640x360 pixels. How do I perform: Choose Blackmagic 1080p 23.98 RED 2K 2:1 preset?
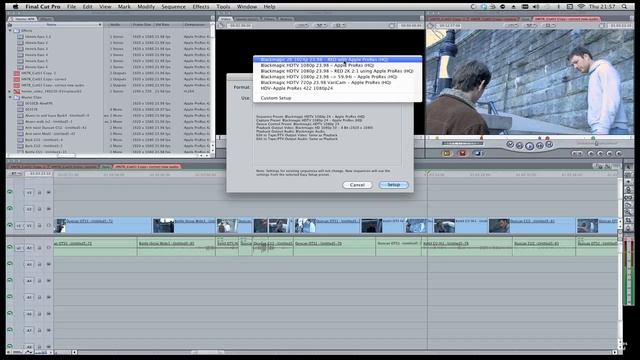[337, 71]
